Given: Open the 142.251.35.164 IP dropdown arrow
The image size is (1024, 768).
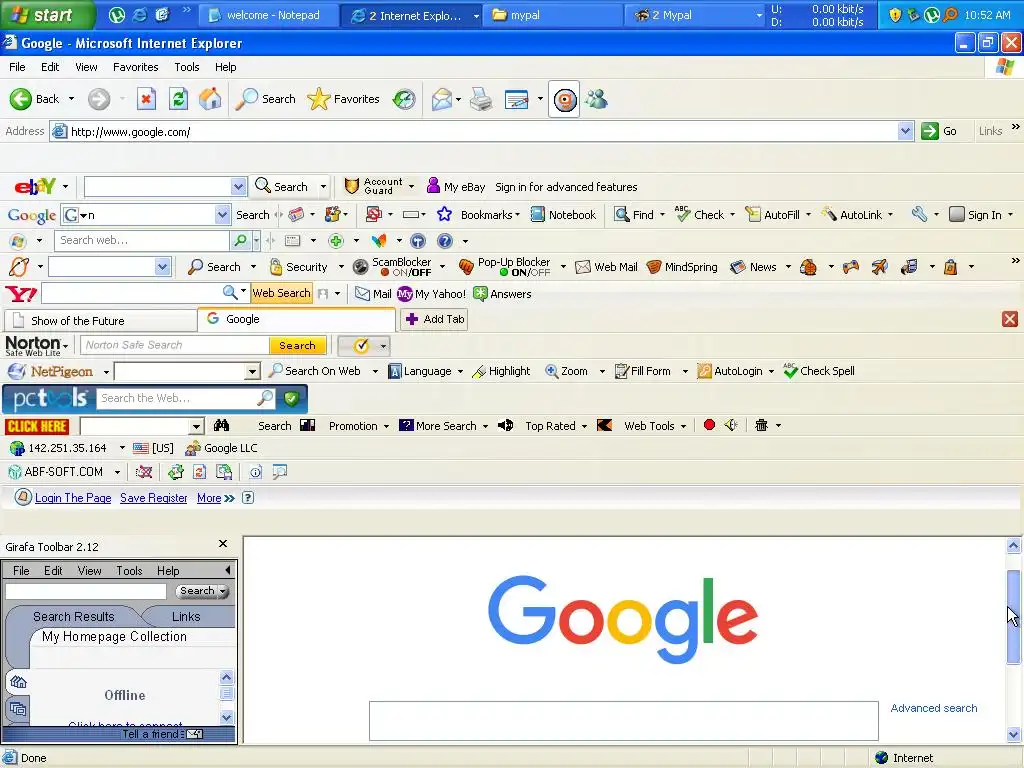Looking at the screenshot, I should 122,448.
